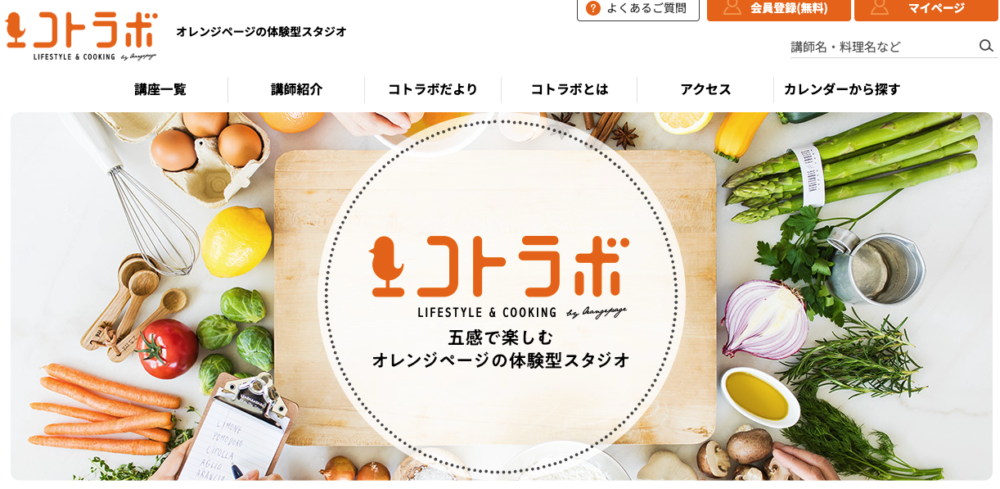Image resolution: width=1000 pixels, height=489 pixels.
Task: Click the 五感で楽しむ banner caption
Action: pos(501,337)
